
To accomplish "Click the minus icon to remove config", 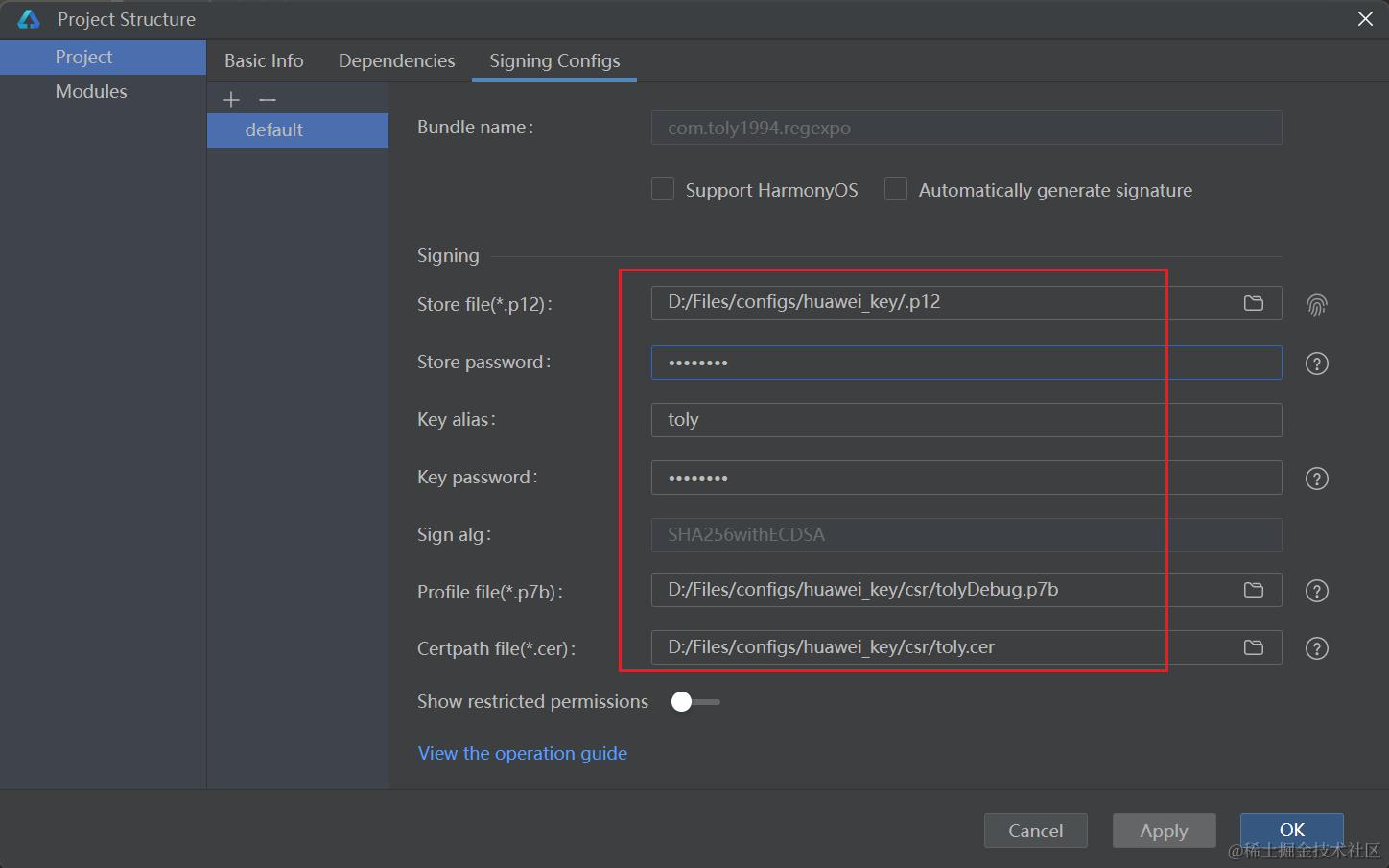I will point(268,100).
